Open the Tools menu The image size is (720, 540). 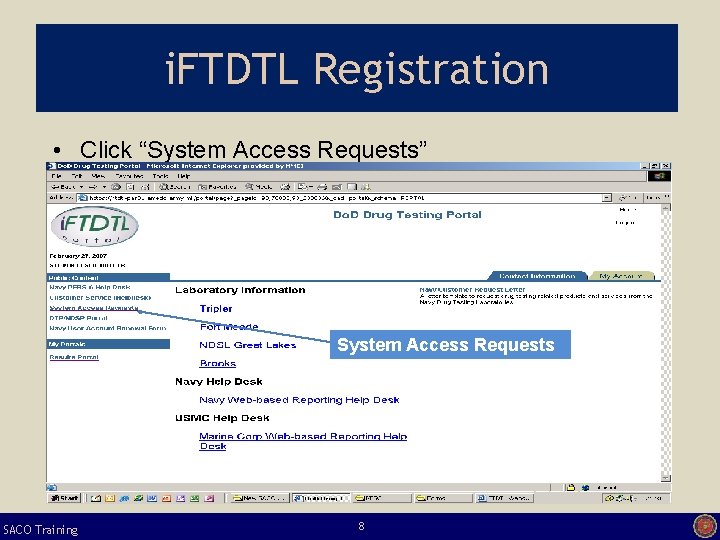tap(161, 176)
